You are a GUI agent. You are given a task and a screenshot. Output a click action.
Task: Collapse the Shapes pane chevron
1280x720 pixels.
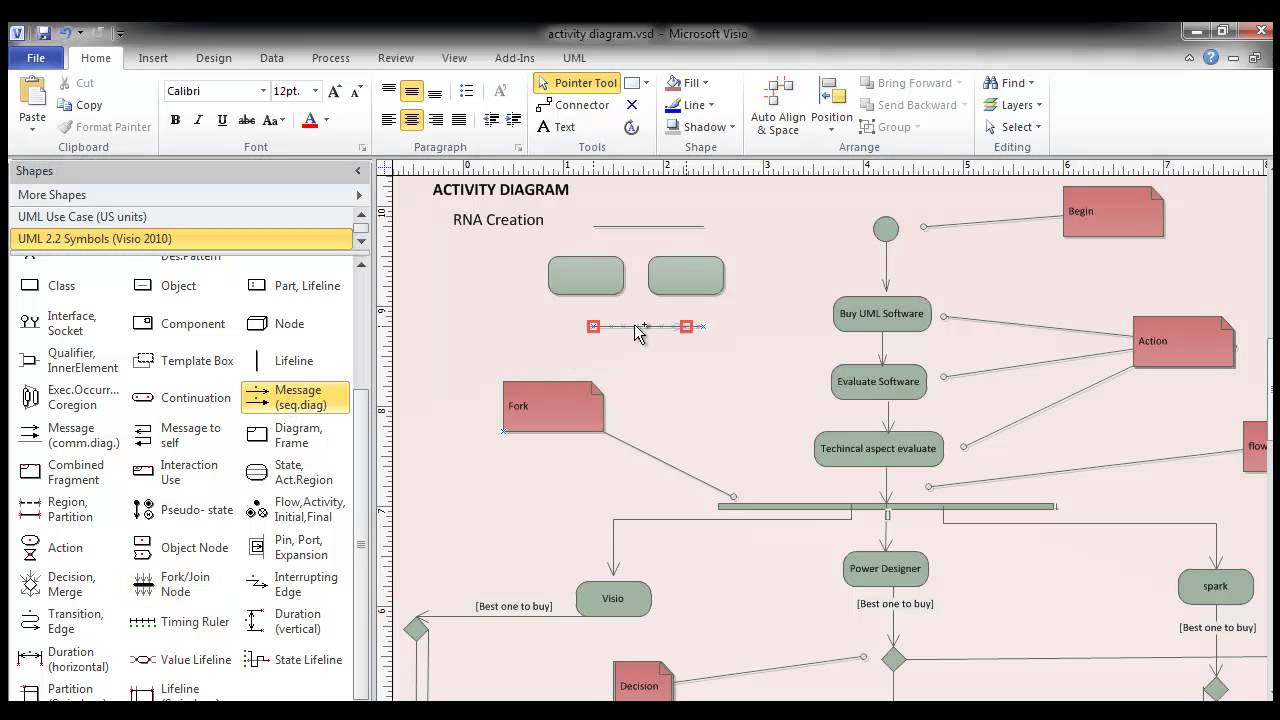[x=358, y=171]
